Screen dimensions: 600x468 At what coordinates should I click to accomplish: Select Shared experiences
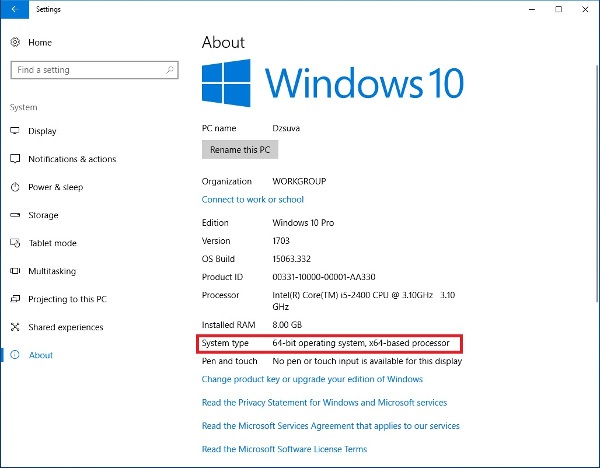click(66, 327)
